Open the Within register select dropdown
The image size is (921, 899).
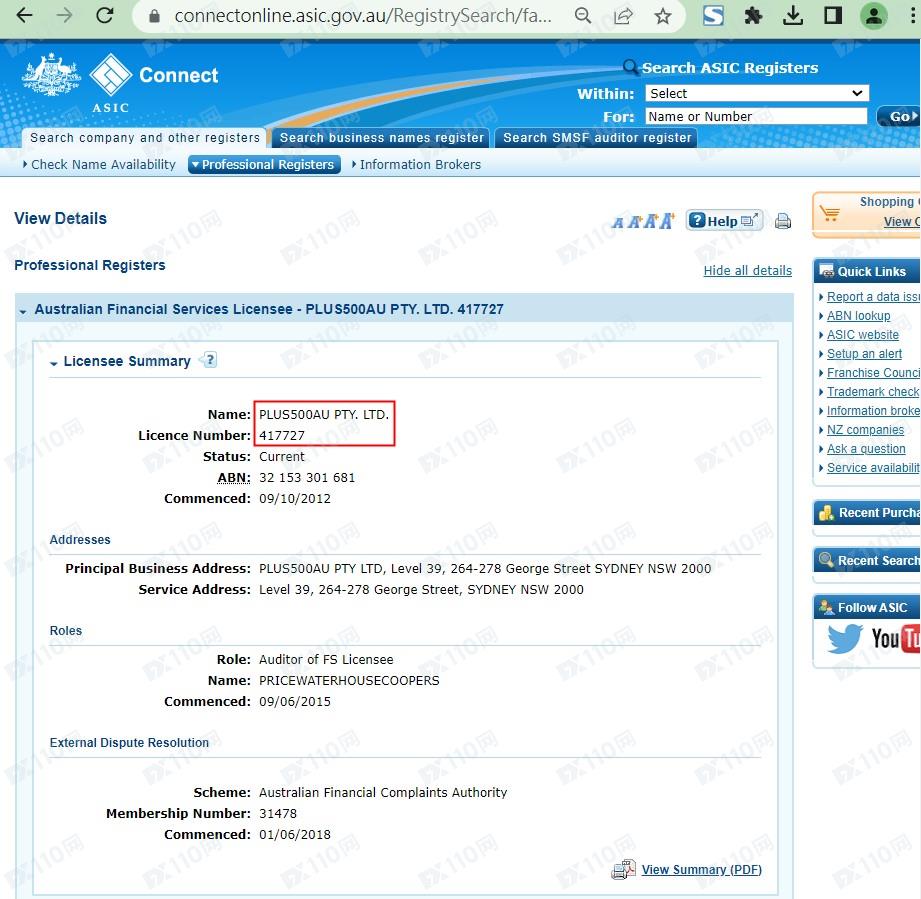757,93
